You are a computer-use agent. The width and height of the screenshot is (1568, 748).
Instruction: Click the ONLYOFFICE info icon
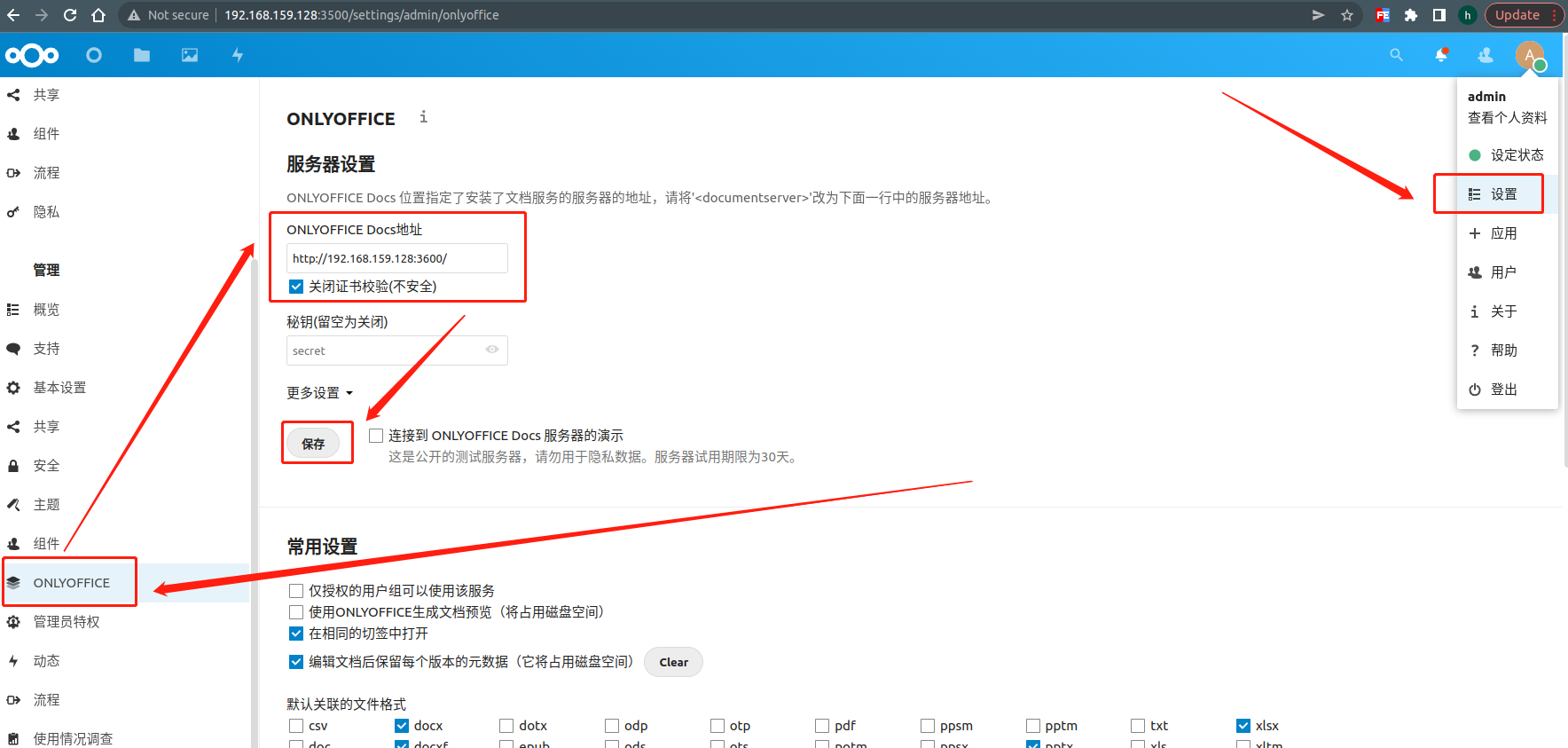424,117
